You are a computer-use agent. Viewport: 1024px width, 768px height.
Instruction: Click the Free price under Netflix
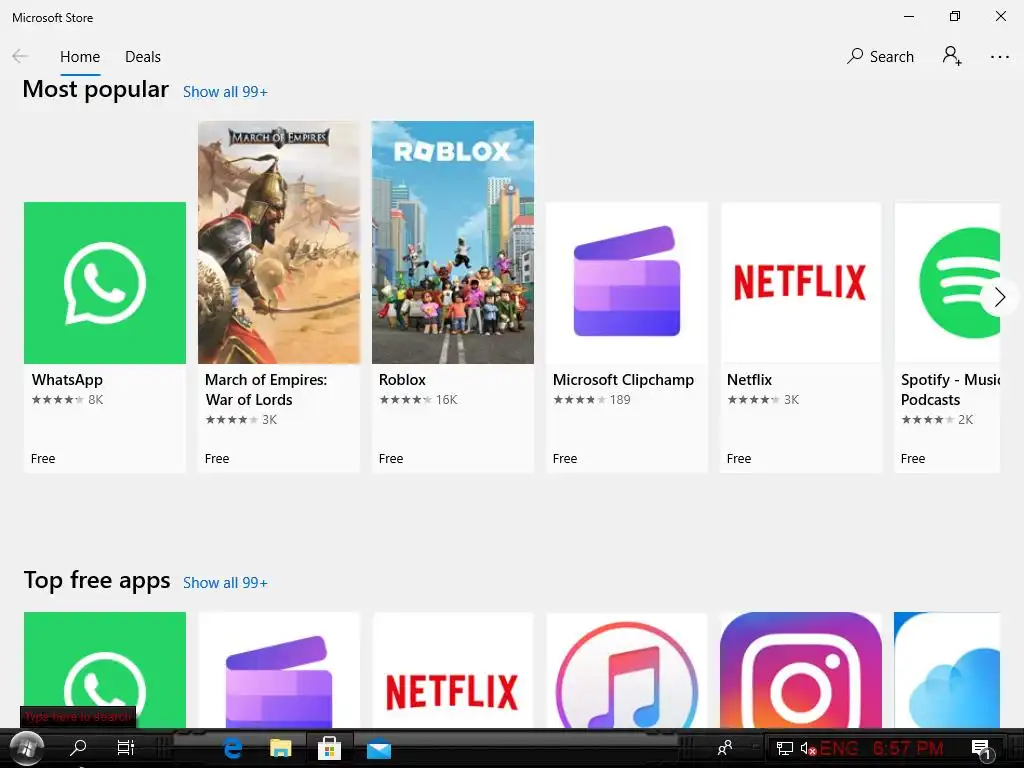point(739,458)
